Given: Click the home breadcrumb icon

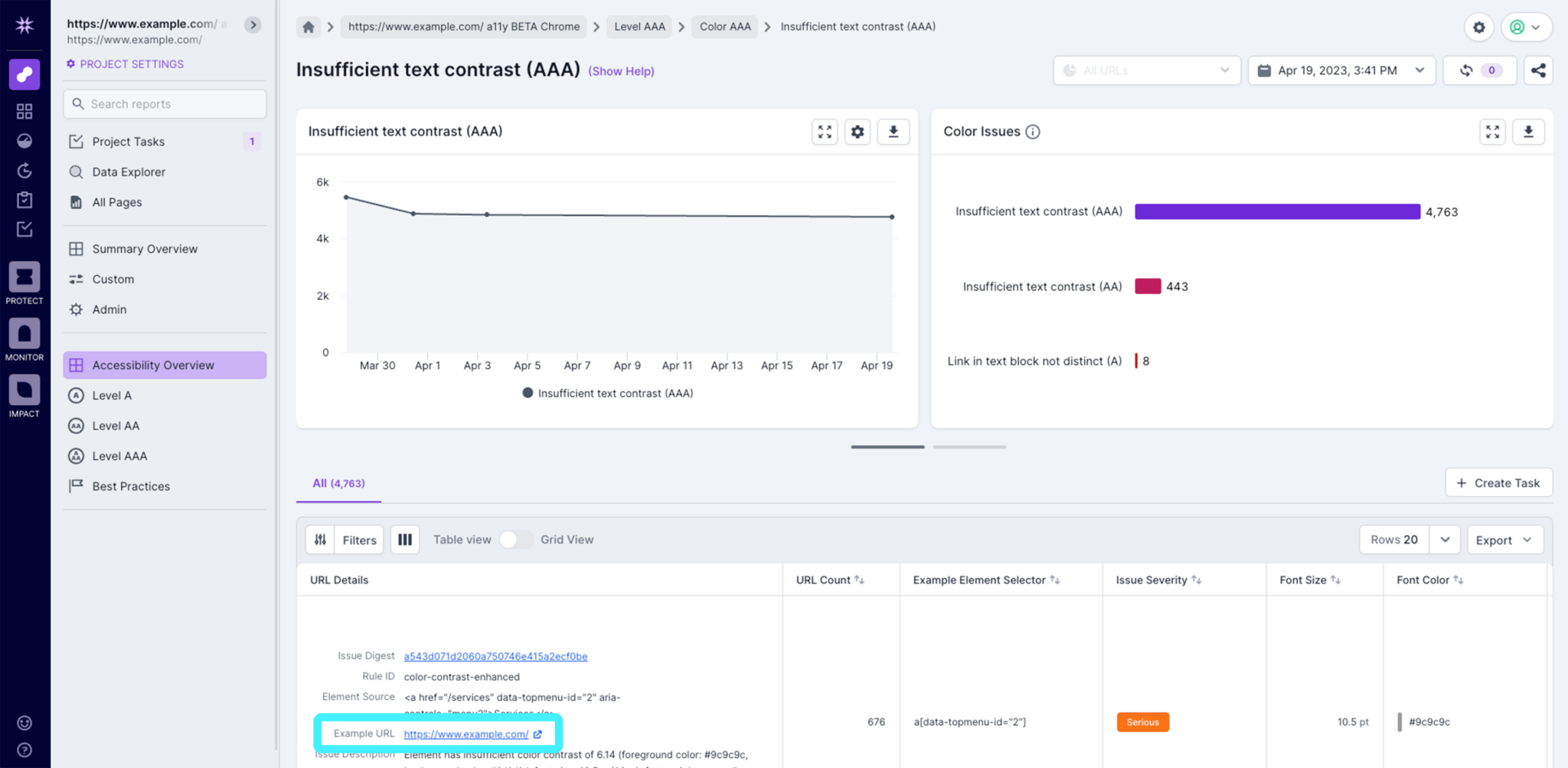Looking at the screenshot, I should coord(309,27).
